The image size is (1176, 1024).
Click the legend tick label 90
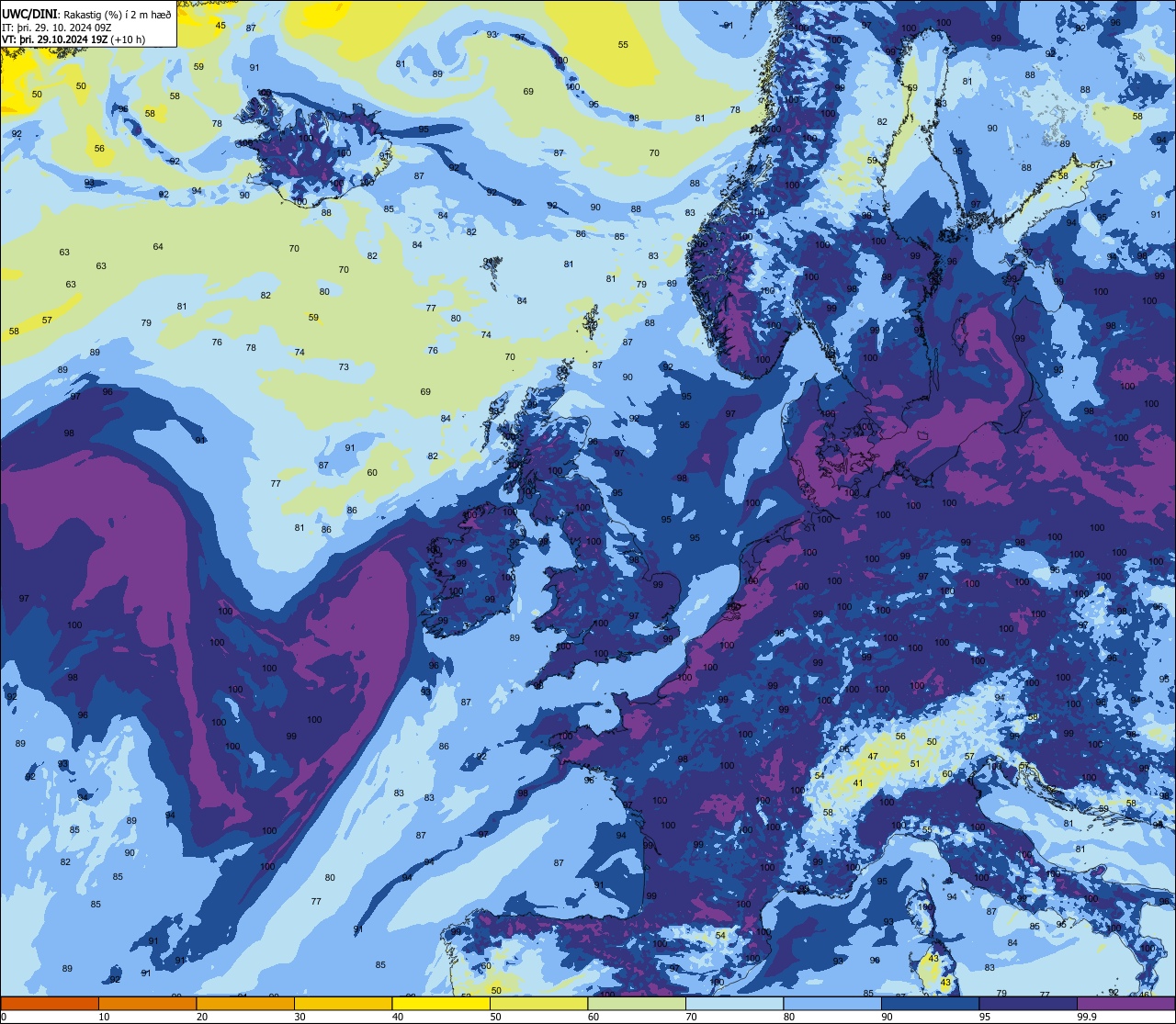(887, 1017)
